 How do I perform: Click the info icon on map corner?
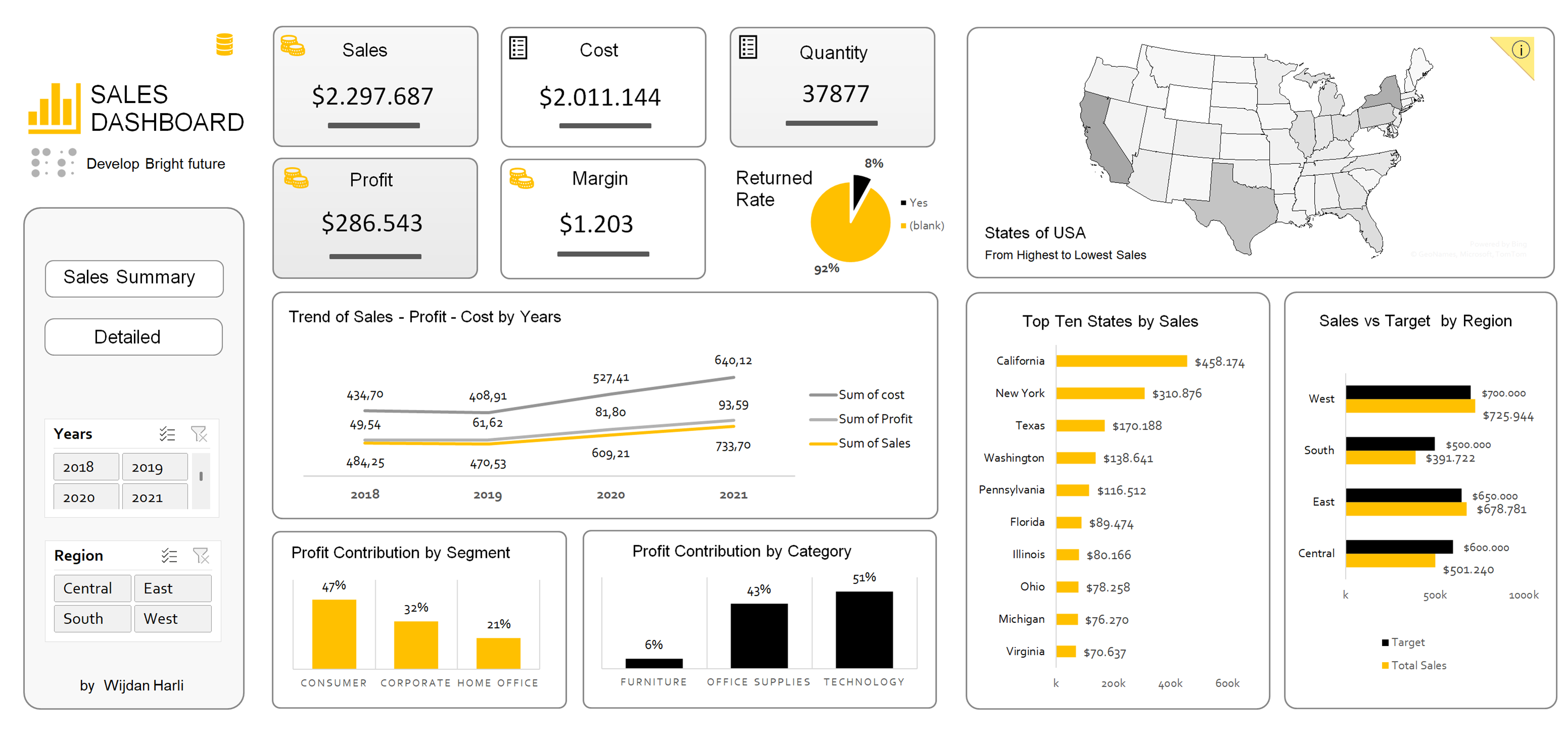pos(1520,50)
